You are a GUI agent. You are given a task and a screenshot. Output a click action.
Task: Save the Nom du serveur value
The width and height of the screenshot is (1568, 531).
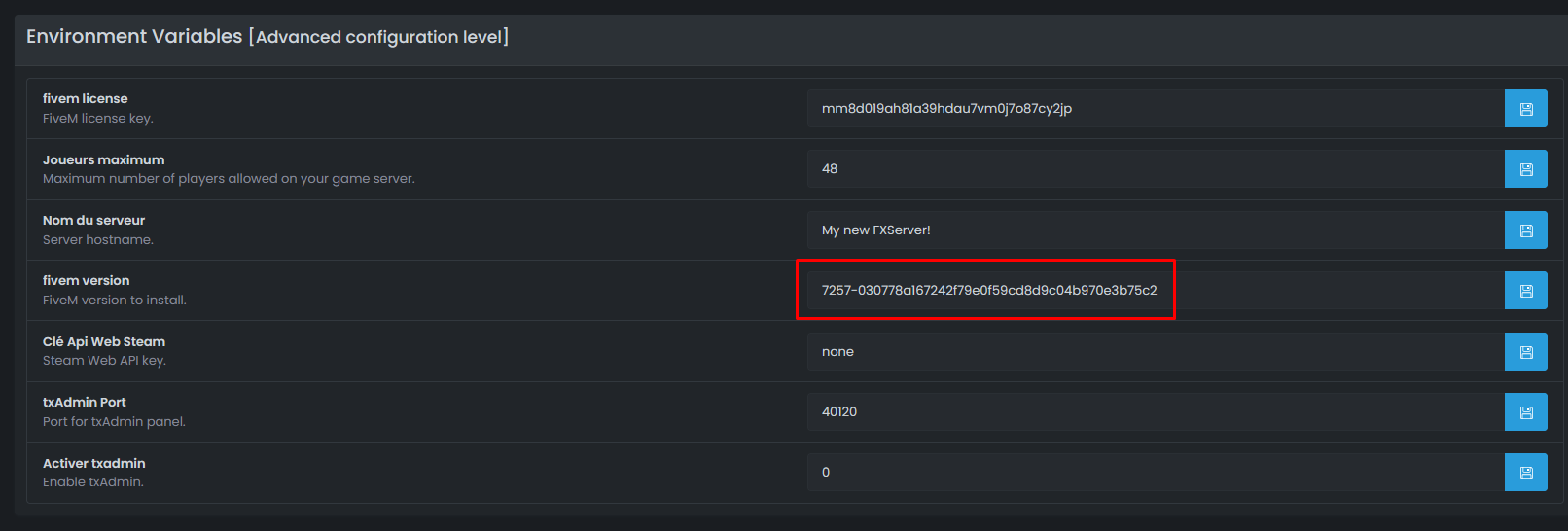tap(1525, 230)
